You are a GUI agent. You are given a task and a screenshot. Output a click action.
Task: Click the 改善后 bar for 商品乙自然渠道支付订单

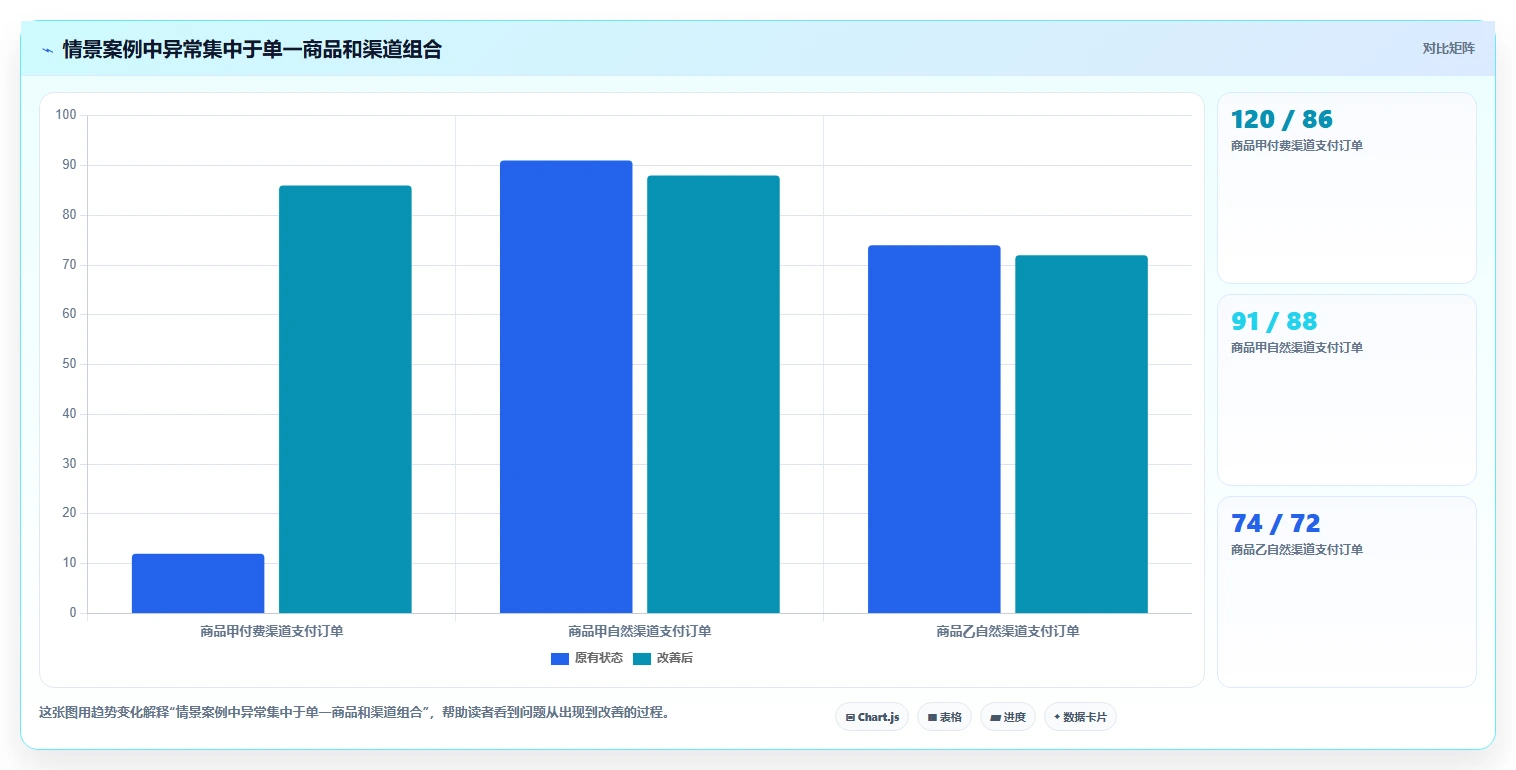pyautogui.click(x=1081, y=434)
